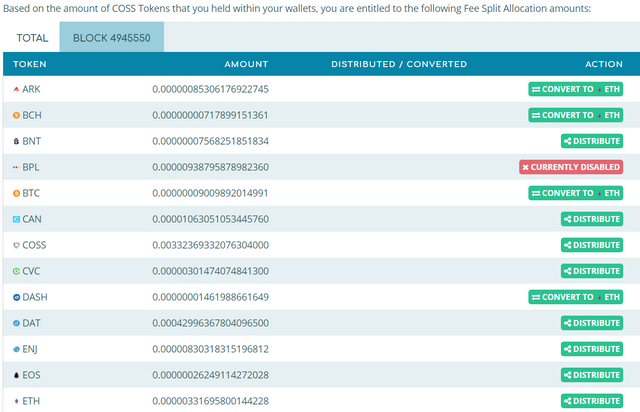The height and width of the screenshot is (412, 640).
Task: Distribute the BNT allocation
Action: tap(592, 141)
